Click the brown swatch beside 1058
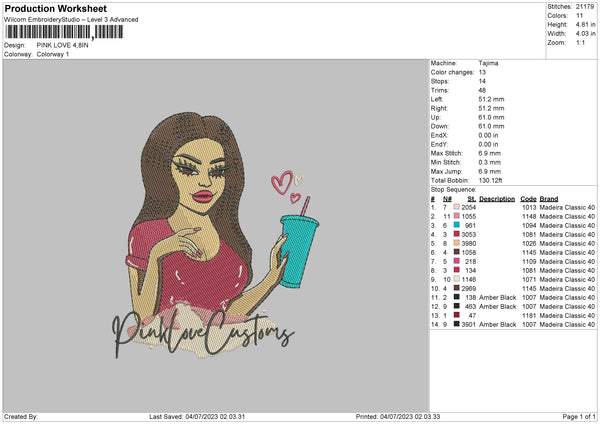The height and width of the screenshot is (424, 600). (x=457, y=252)
